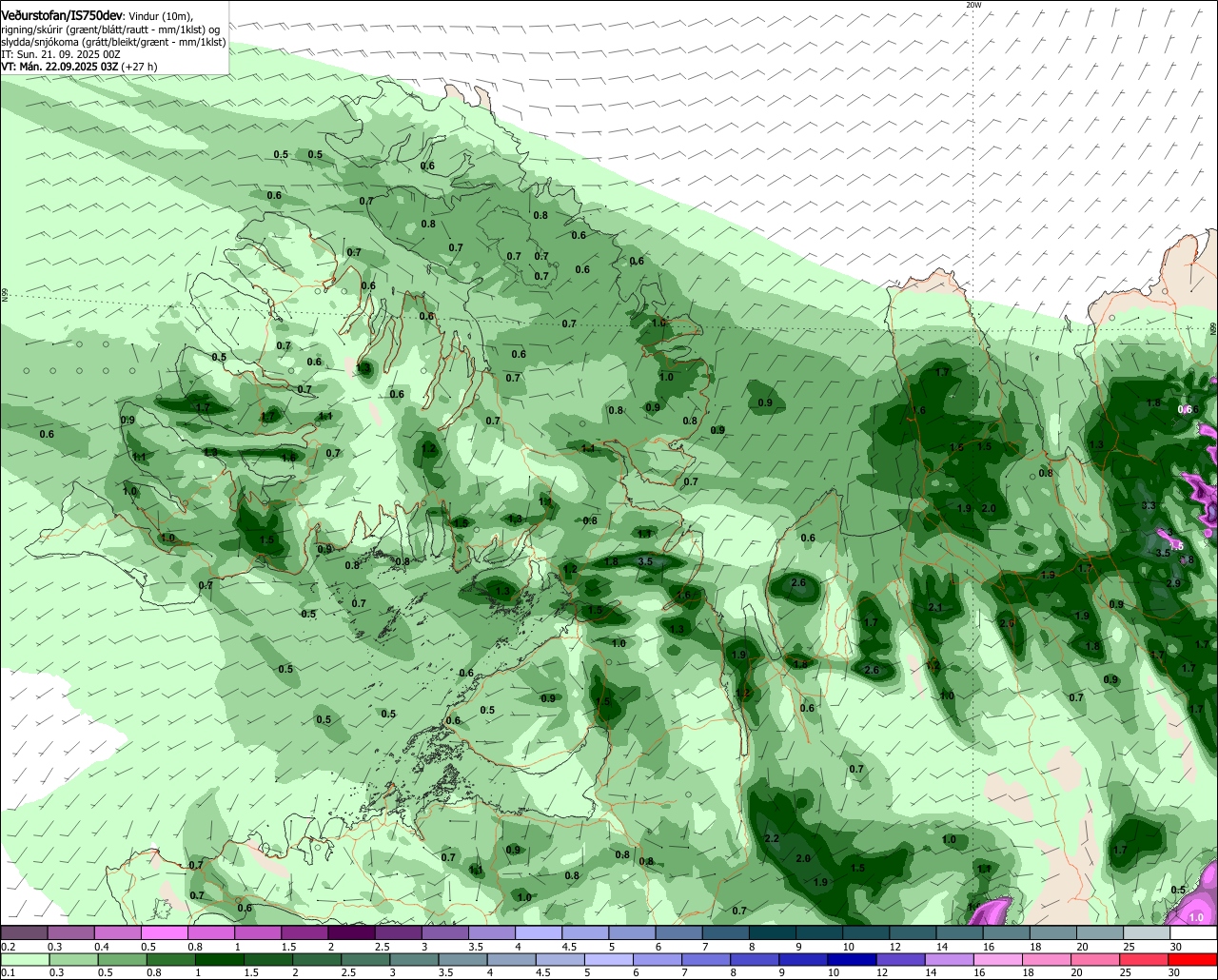Viewport: 1218px width, 980px height.
Task: Click the bright magenta swatch at 0.5 in upper legend
Action: [164, 934]
